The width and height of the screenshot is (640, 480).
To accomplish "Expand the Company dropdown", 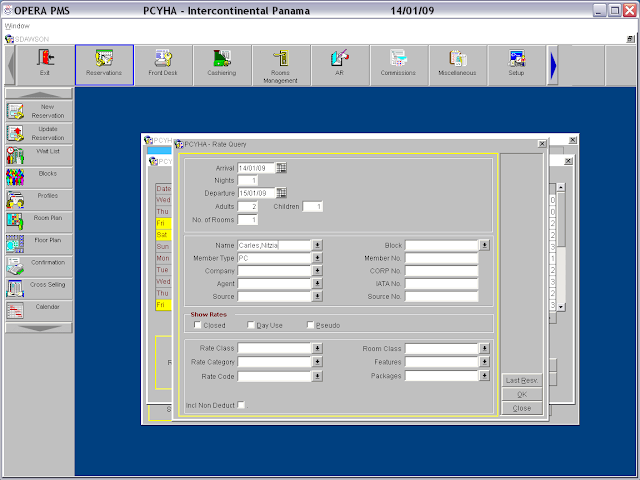I will (x=317, y=271).
